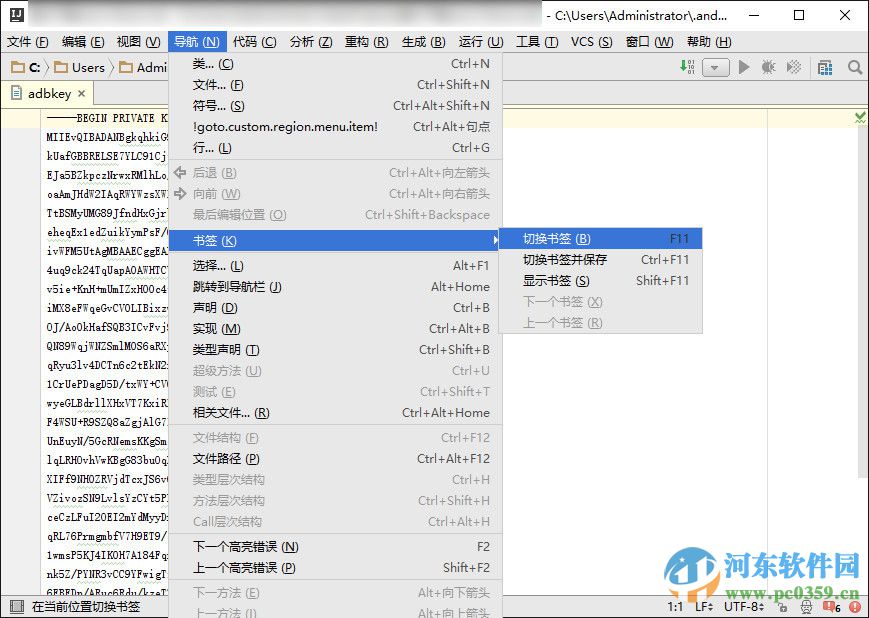Open the Hector inspections icon in status bar
The height and width of the screenshot is (618, 869).
[805, 607]
